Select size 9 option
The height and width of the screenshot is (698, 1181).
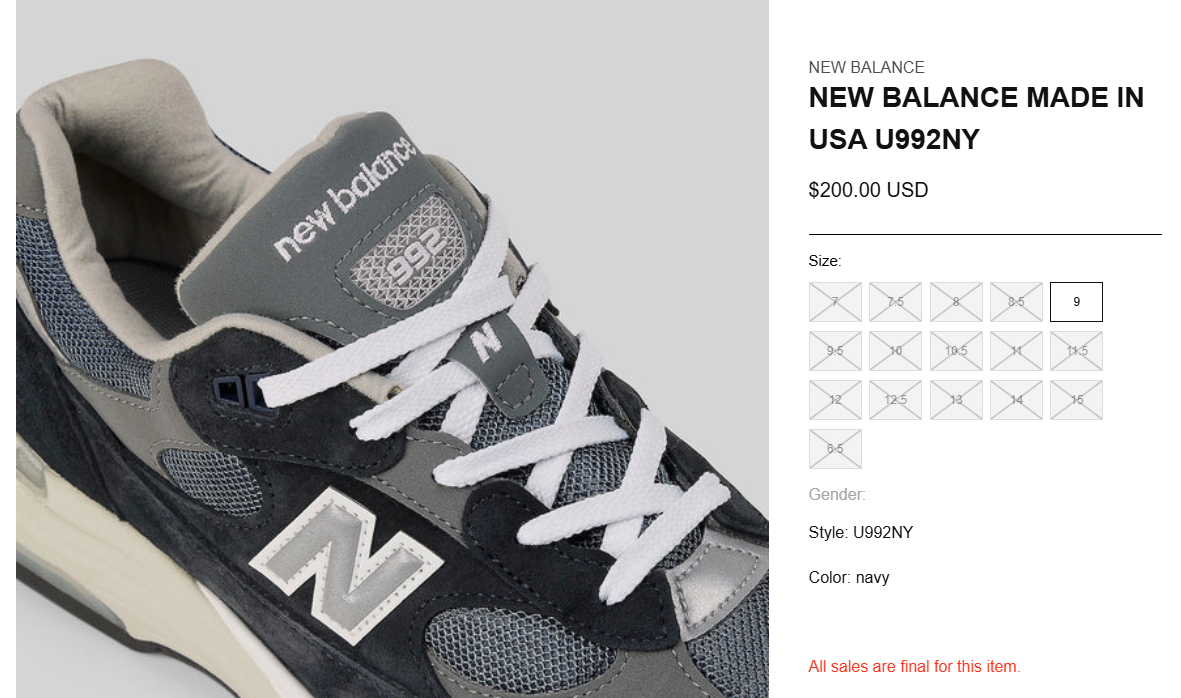(x=1076, y=302)
